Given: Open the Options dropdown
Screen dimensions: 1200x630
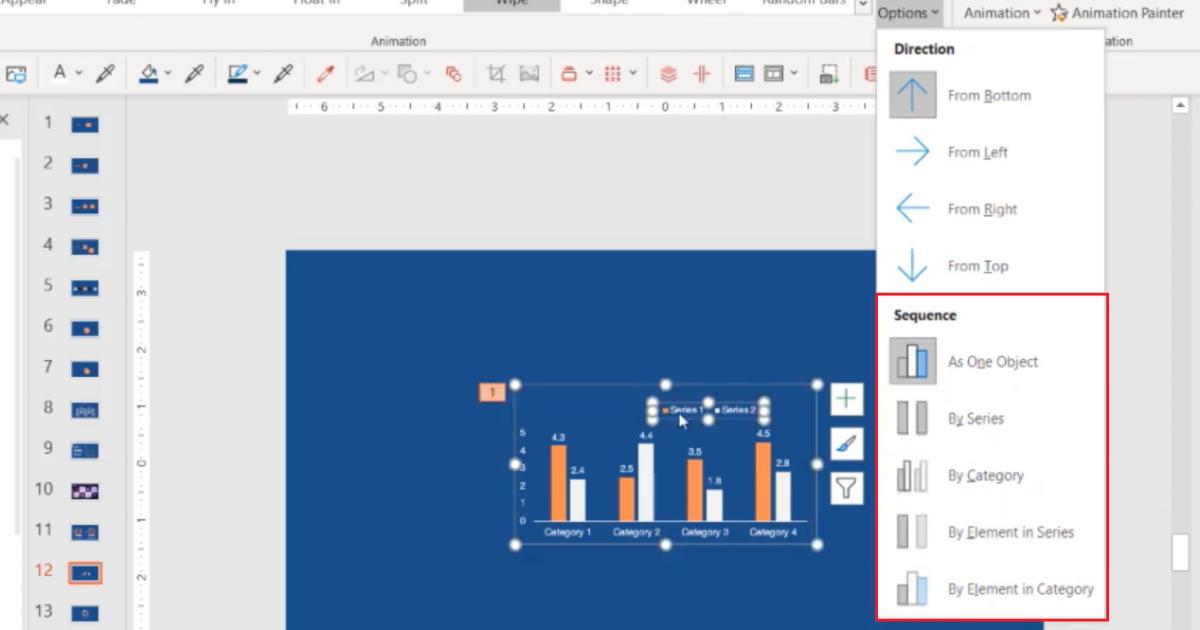Looking at the screenshot, I should [907, 13].
